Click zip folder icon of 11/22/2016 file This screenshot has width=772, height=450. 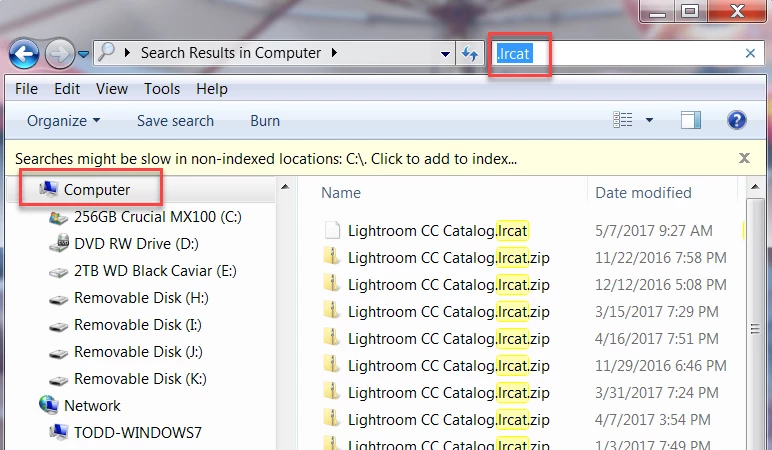(x=331, y=256)
